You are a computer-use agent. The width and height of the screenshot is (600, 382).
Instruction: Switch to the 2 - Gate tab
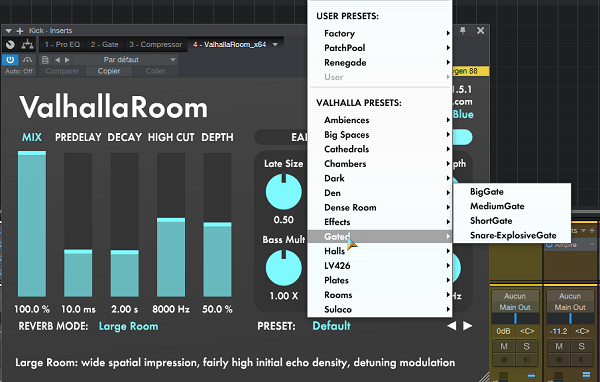[x=104, y=45]
